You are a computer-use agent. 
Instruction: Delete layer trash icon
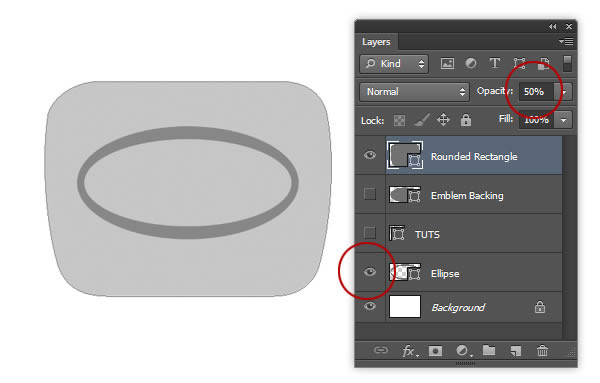tap(542, 350)
